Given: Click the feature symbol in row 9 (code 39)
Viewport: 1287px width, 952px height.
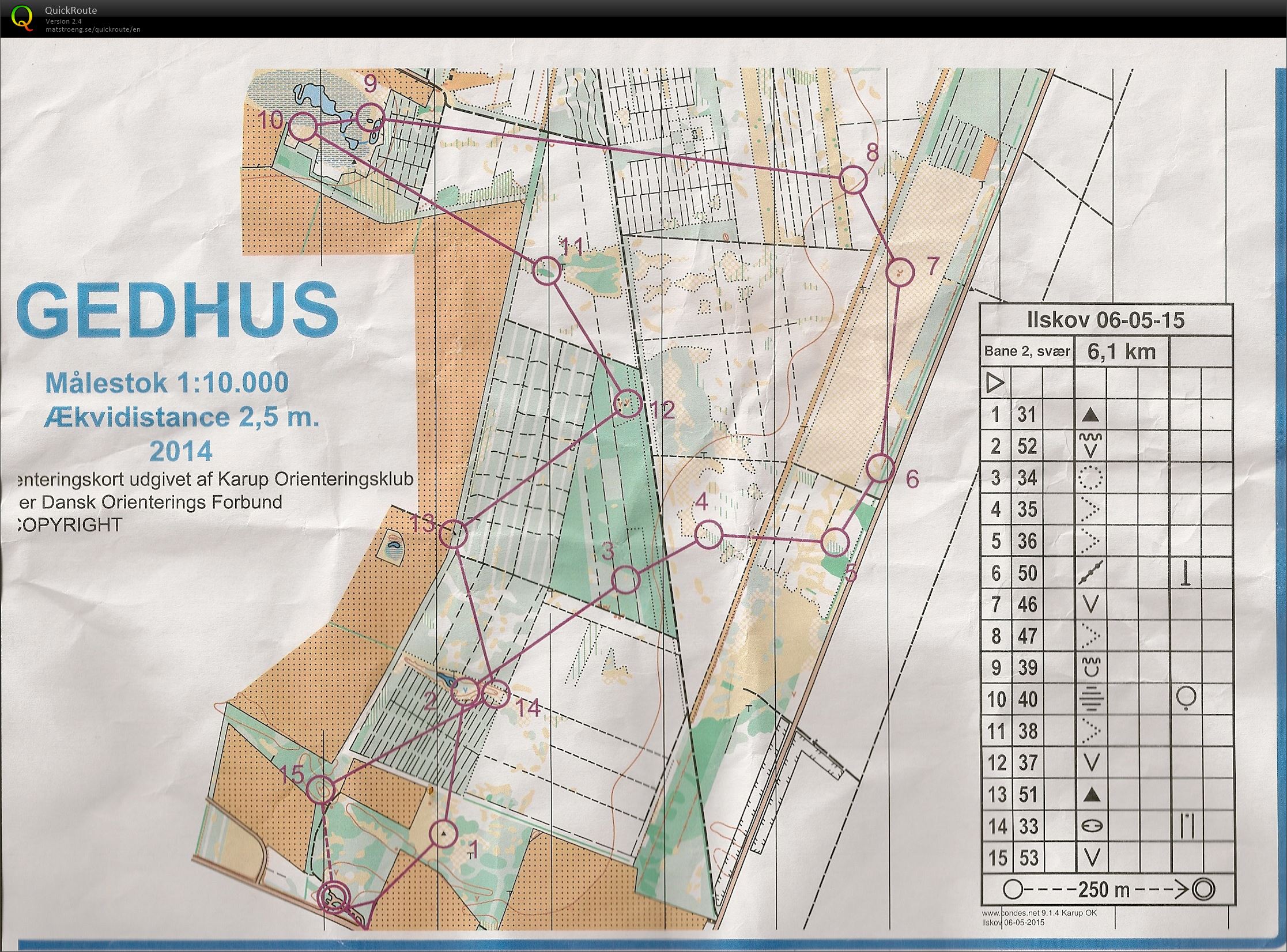Looking at the screenshot, I should (1090, 667).
